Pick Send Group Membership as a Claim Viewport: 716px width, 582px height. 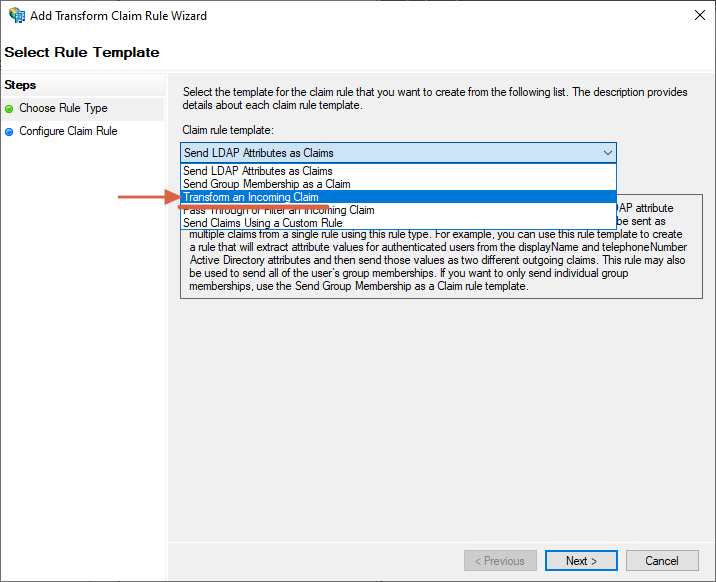[398, 184]
